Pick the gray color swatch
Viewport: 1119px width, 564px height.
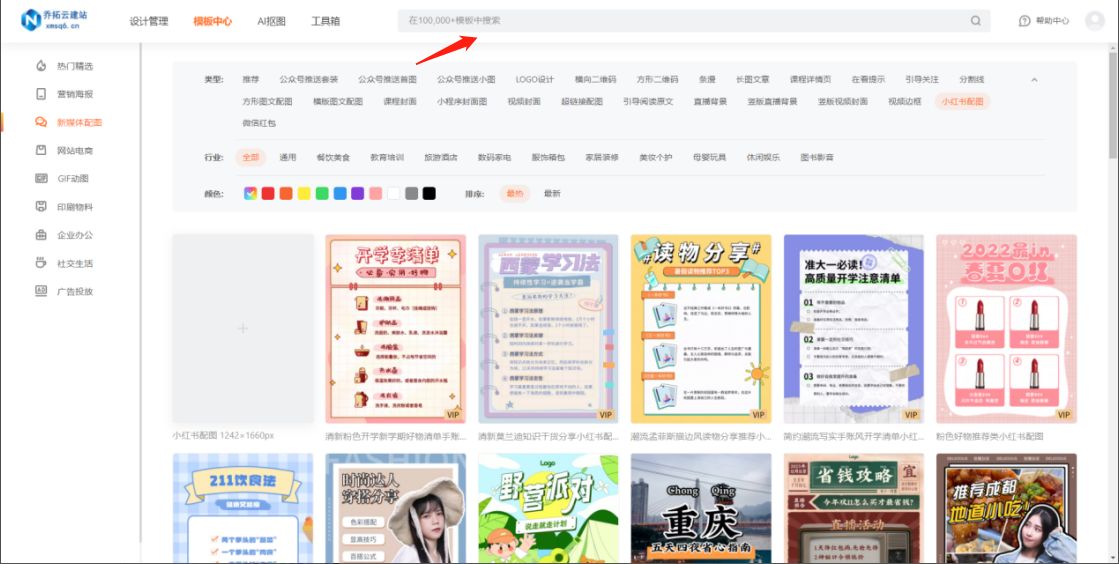(x=412, y=193)
